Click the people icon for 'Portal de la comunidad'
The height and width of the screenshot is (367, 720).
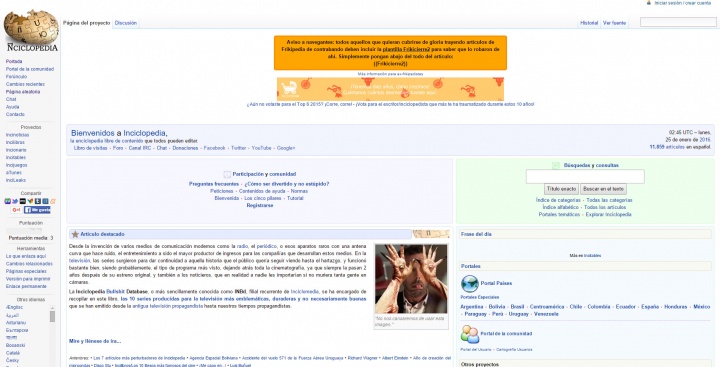[470, 334]
